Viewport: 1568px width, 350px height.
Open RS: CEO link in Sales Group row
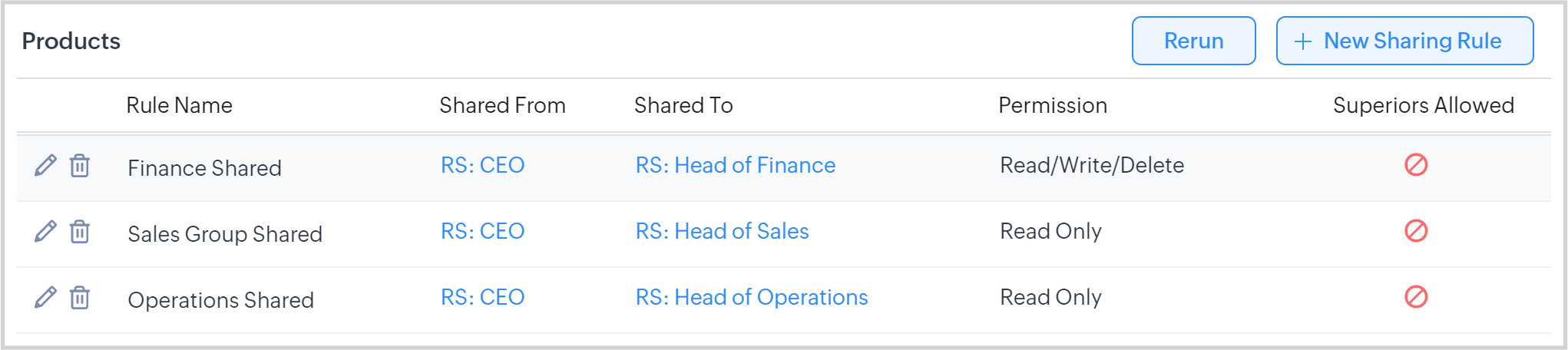coord(482,231)
